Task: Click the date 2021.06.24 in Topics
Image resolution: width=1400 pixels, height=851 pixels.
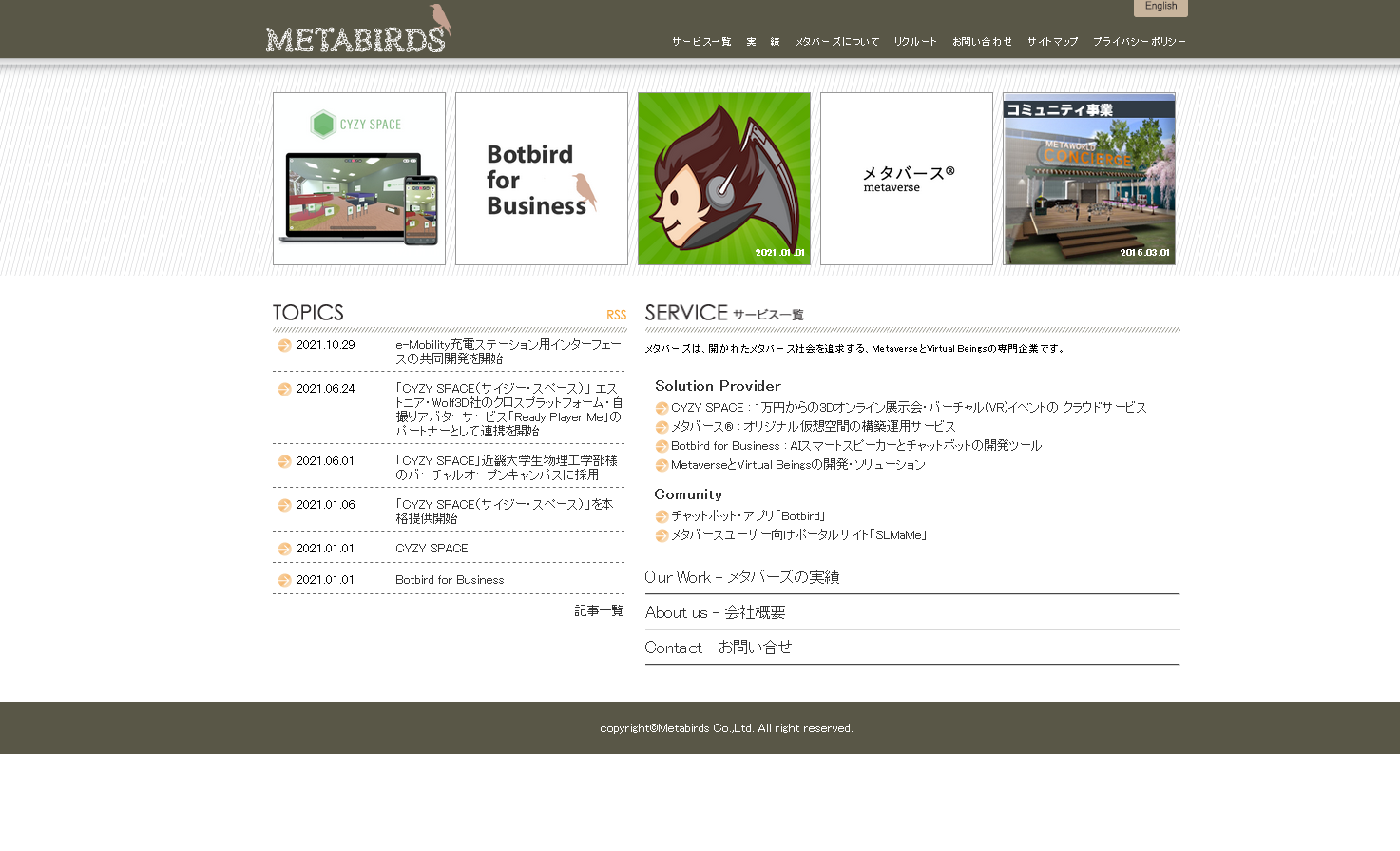Action: (325, 389)
